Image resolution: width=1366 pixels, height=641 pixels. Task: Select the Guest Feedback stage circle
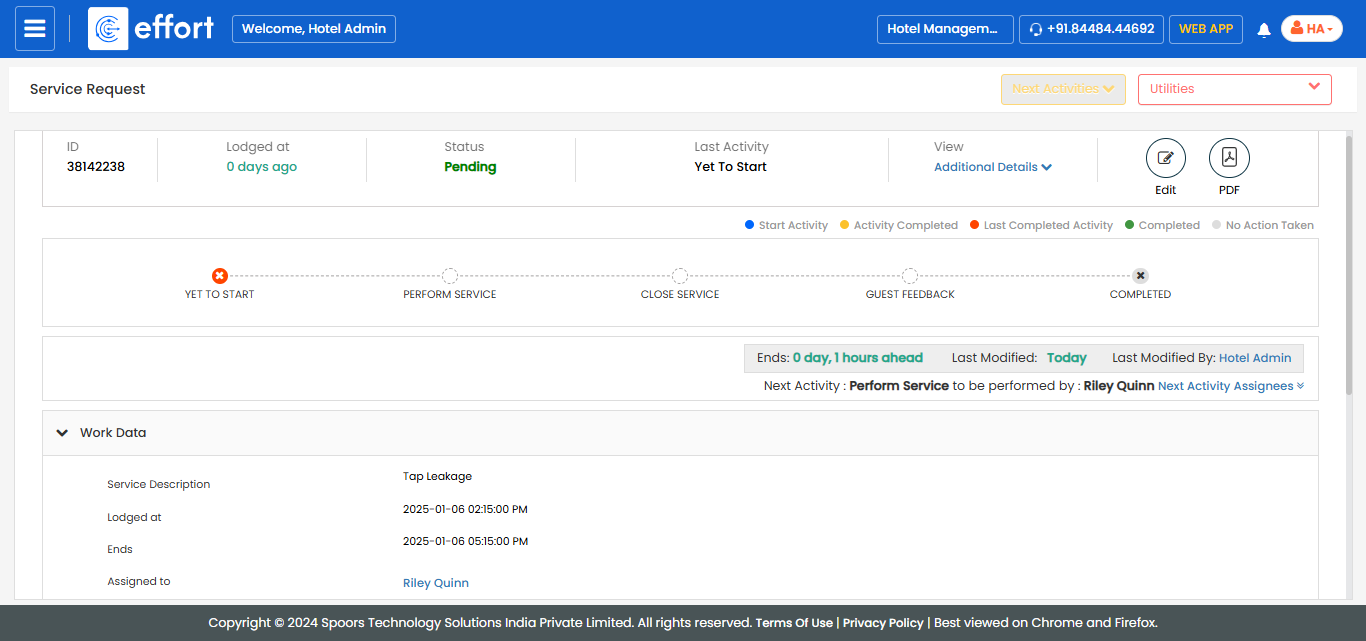(x=910, y=276)
